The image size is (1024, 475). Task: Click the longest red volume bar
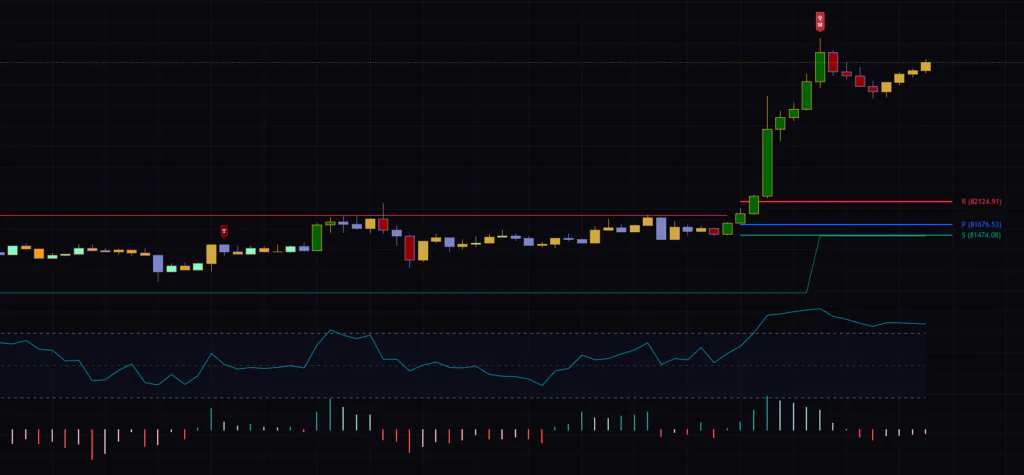pos(92,444)
